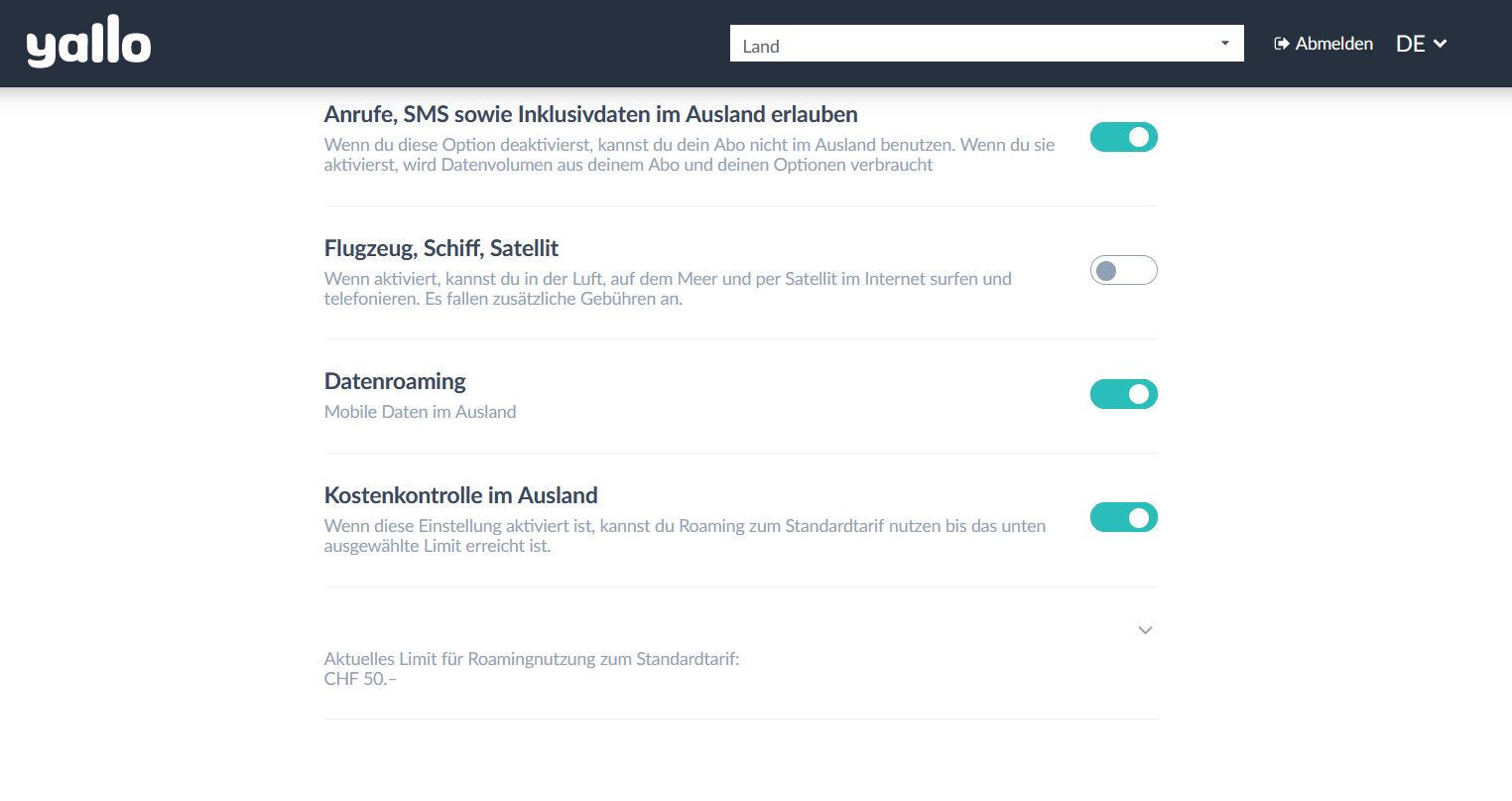Click the Abmelden logout link

(1333, 44)
